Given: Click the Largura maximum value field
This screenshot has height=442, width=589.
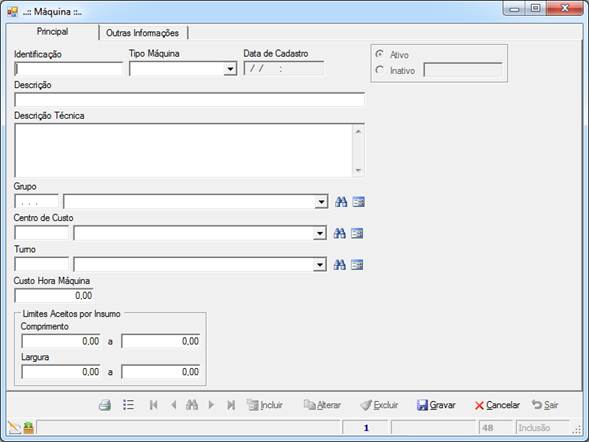Looking at the screenshot, I should (161, 372).
